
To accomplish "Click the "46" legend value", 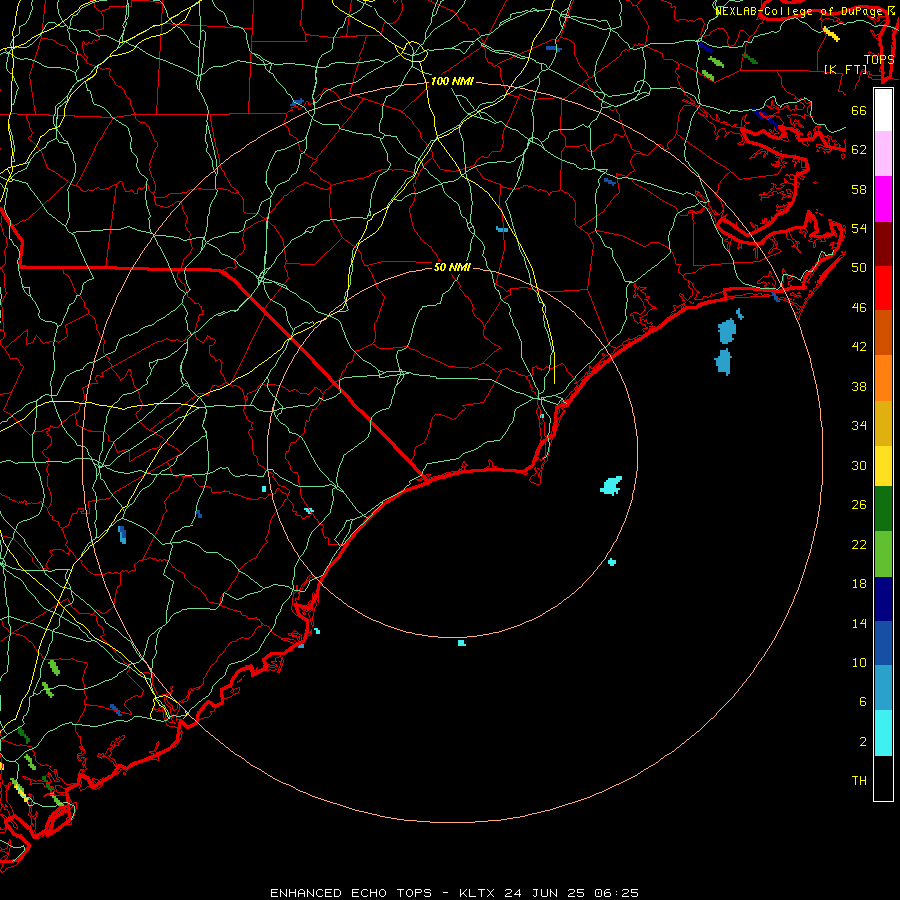I will coord(859,308).
